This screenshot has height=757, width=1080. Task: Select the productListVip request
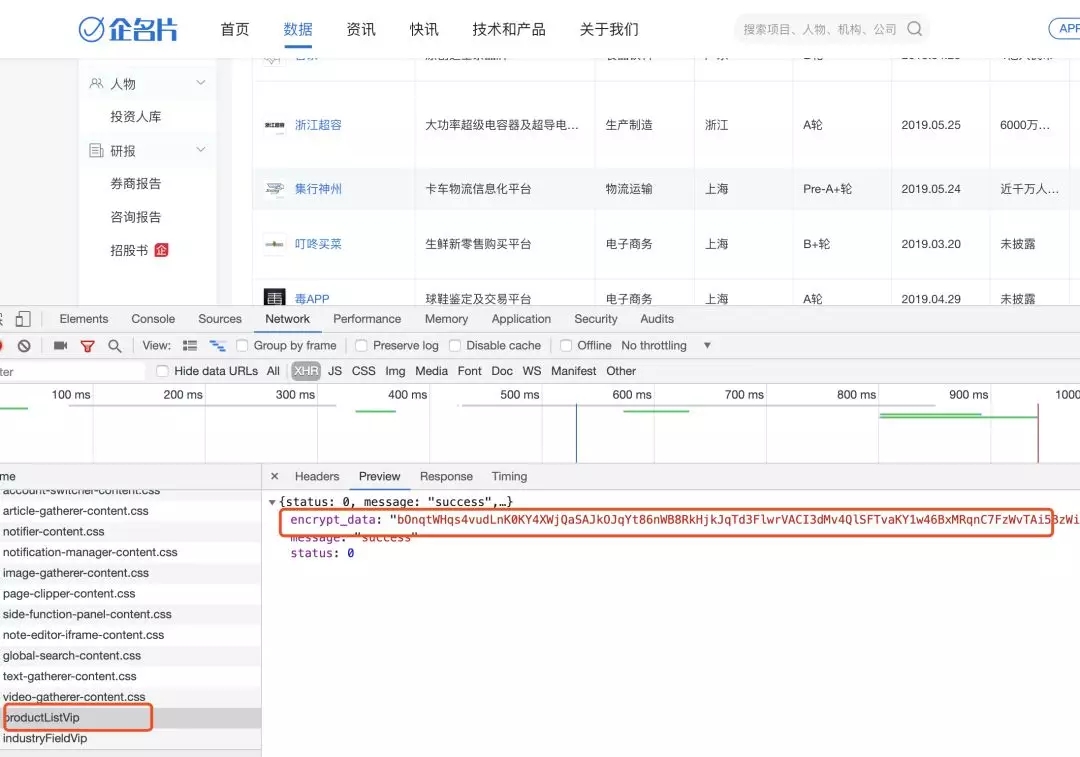[130, 718]
